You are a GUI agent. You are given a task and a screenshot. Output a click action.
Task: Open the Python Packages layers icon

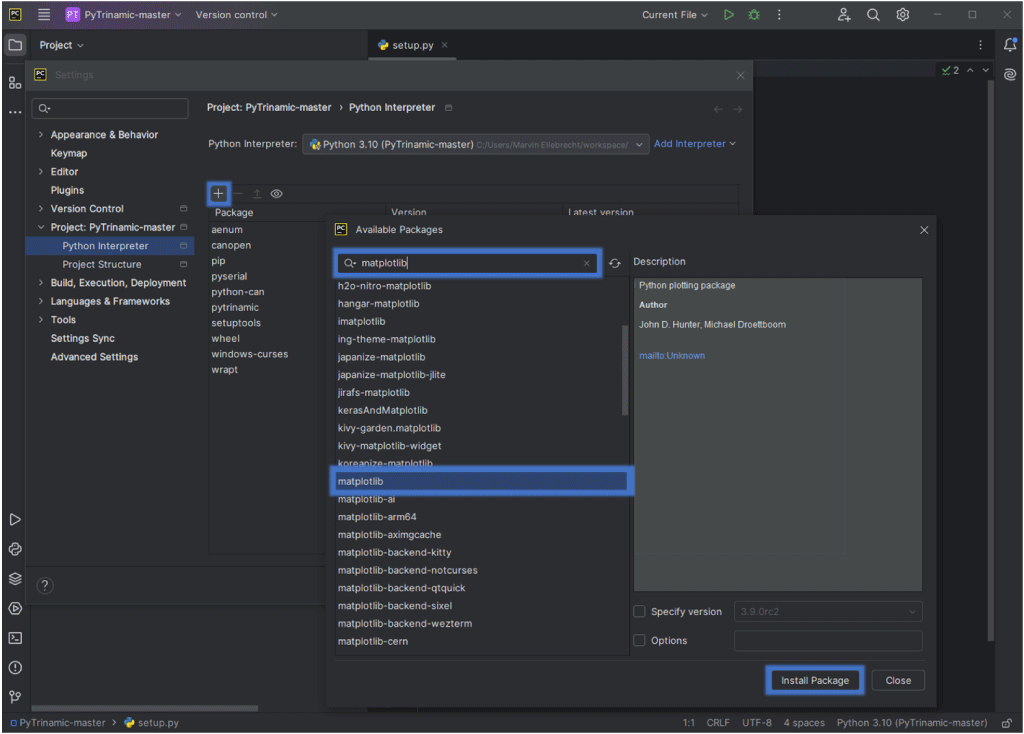[15, 579]
